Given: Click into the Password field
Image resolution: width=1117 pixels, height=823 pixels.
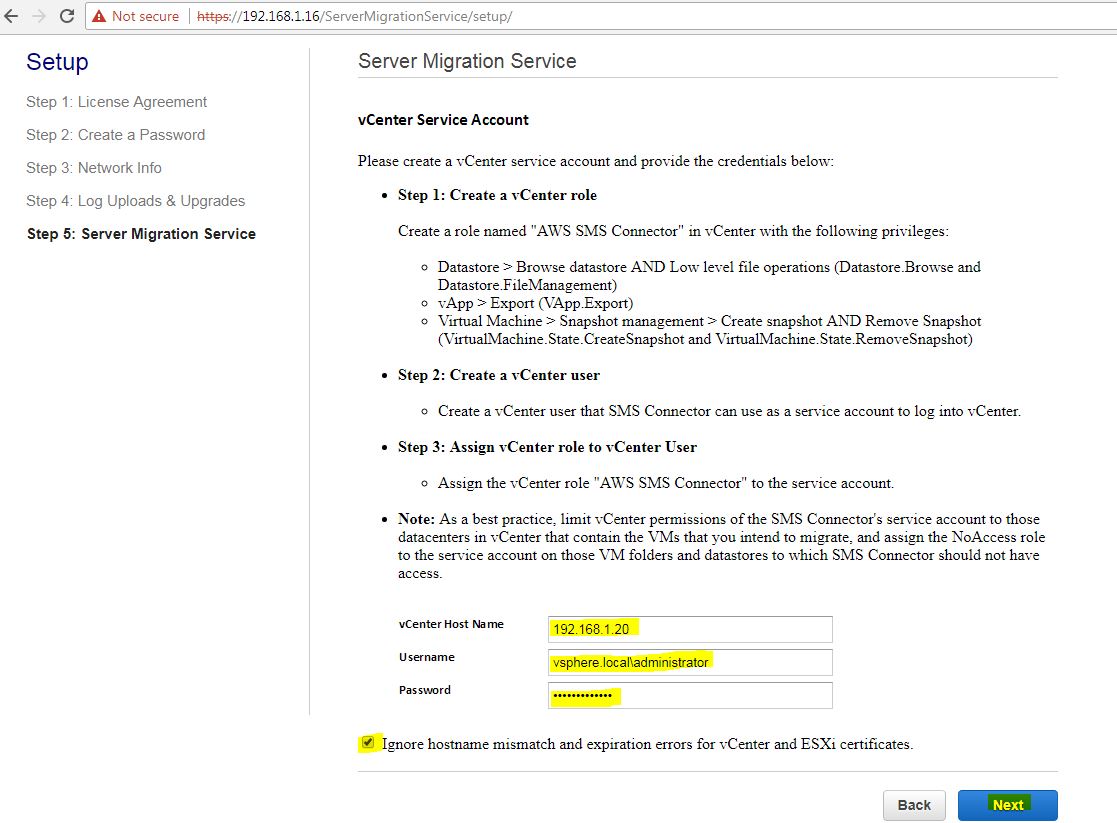Looking at the screenshot, I should coord(689,695).
